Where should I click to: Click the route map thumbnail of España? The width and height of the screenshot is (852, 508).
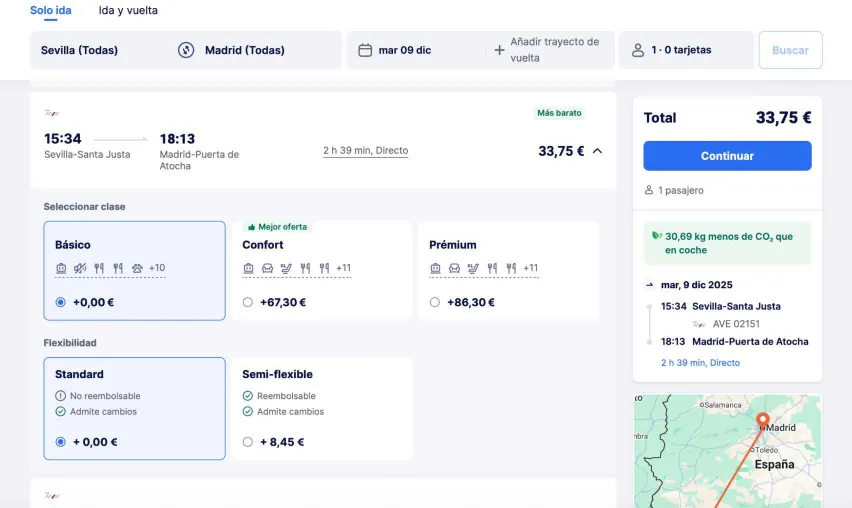727,450
